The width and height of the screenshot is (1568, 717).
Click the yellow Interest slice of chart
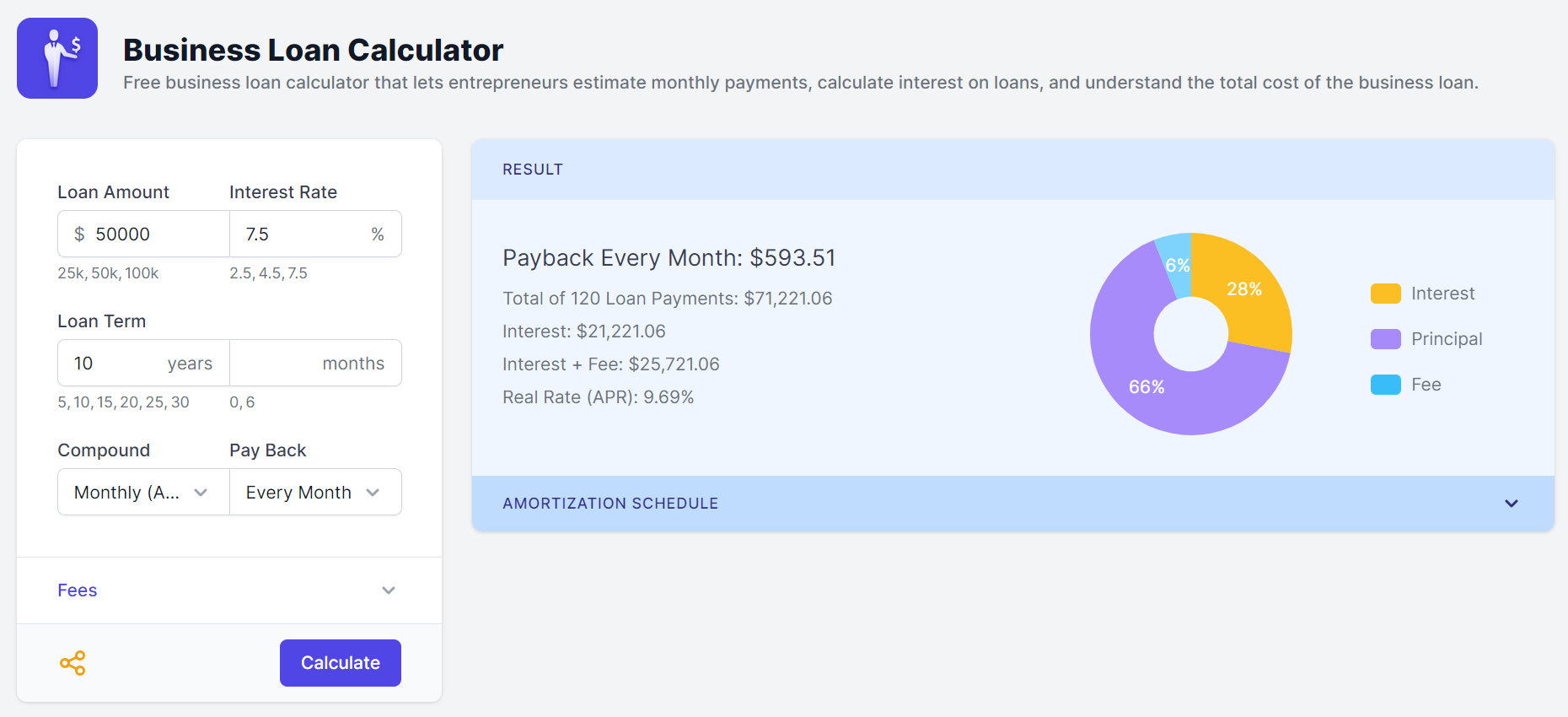point(1248,291)
